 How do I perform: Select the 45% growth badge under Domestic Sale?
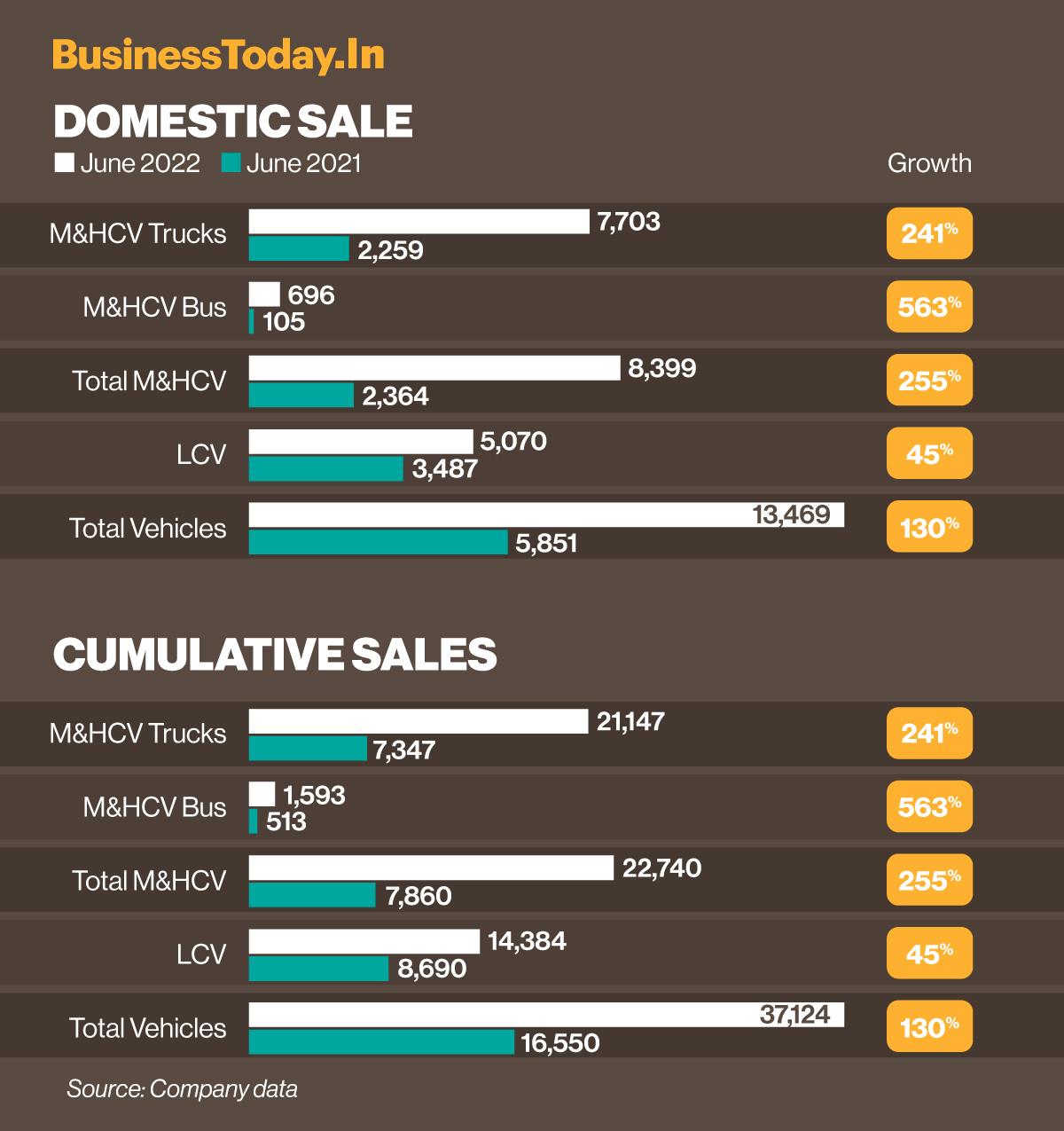pyautogui.click(x=929, y=453)
